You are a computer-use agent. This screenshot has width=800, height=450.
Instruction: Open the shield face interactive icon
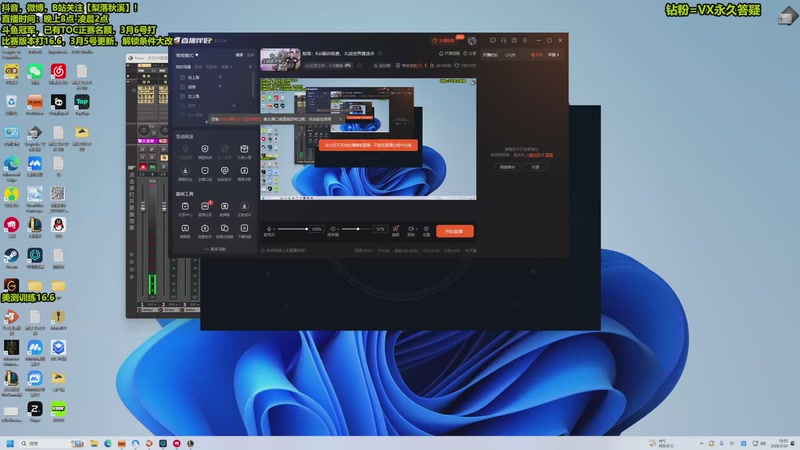click(205, 170)
